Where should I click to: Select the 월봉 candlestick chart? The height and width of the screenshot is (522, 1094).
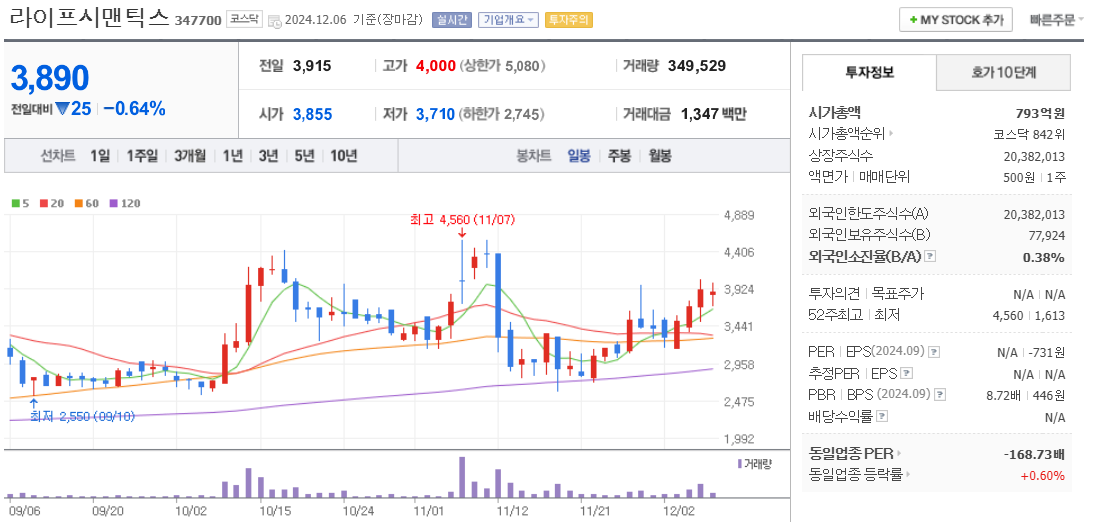tap(659, 156)
